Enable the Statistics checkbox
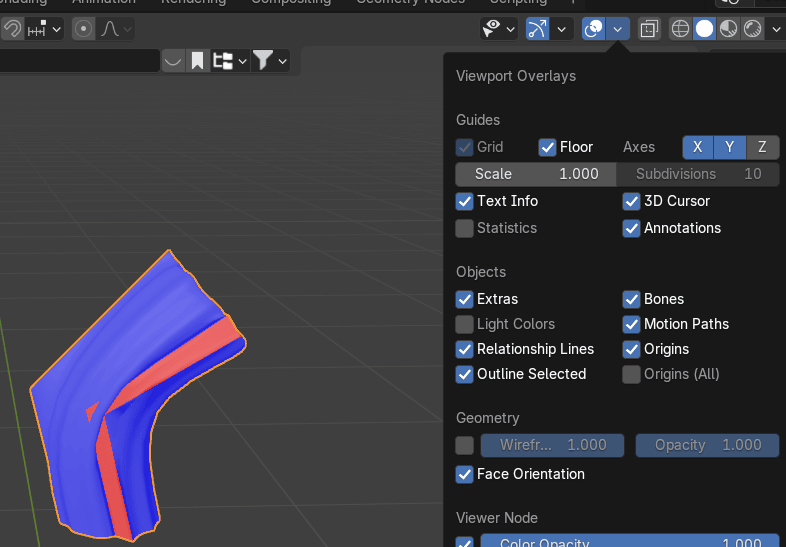This screenshot has height=547, width=786. coord(464,228)
